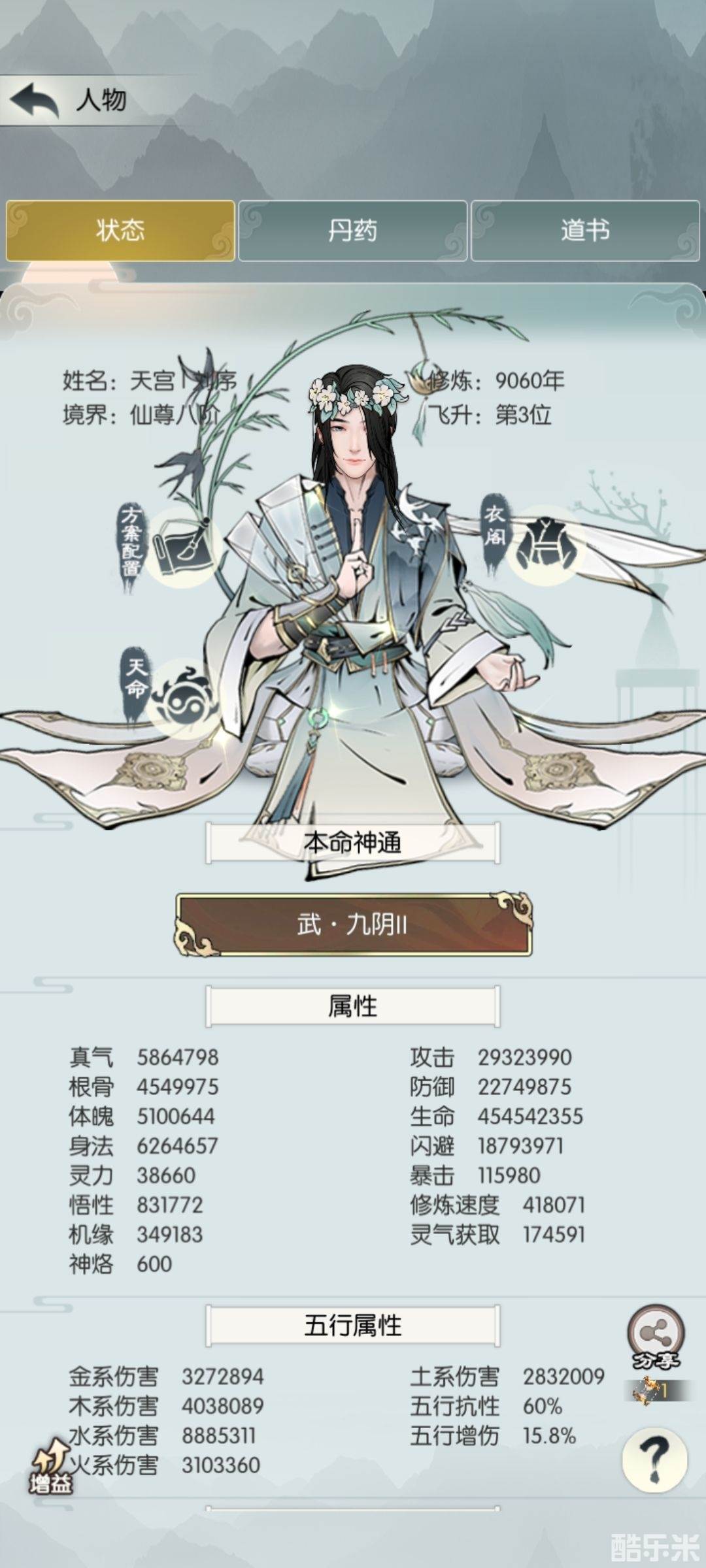This screenshot has height=1568, width=706.
Task: Switch to the 道书 tab
Action: click(x=585, y=231)
